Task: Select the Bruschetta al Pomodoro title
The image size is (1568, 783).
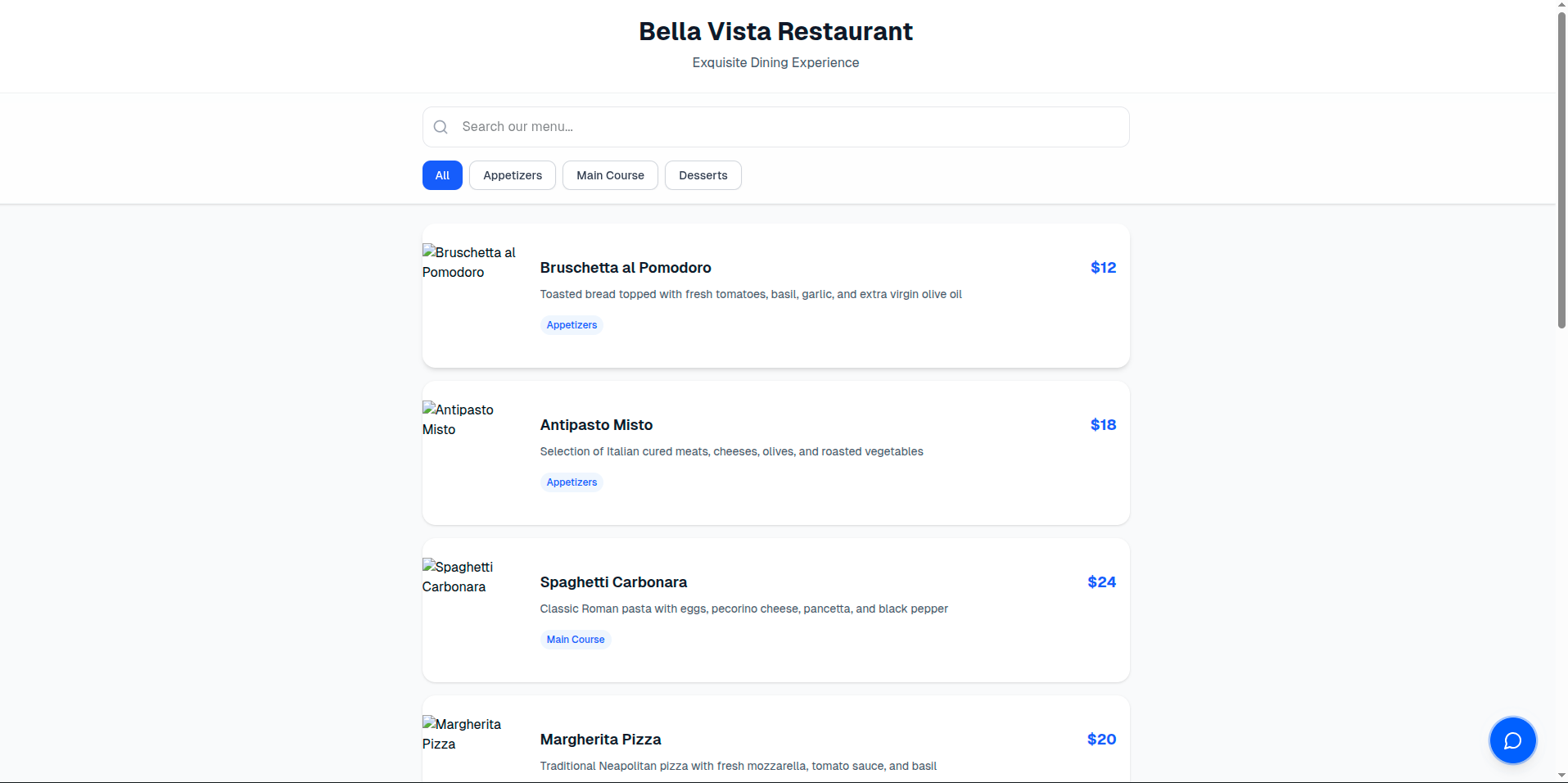Action: [626, 268]
